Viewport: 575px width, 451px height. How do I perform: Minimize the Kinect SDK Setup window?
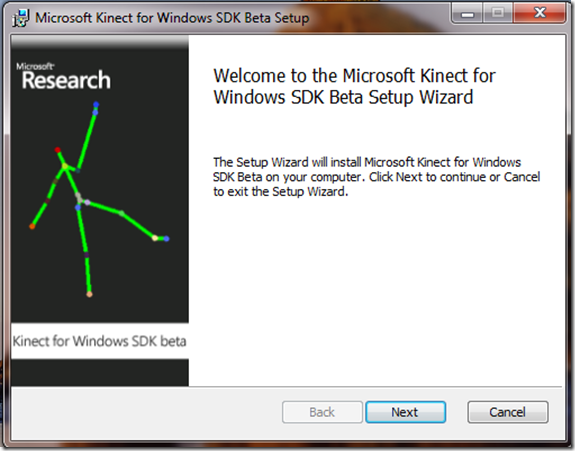tap(467, 14)
